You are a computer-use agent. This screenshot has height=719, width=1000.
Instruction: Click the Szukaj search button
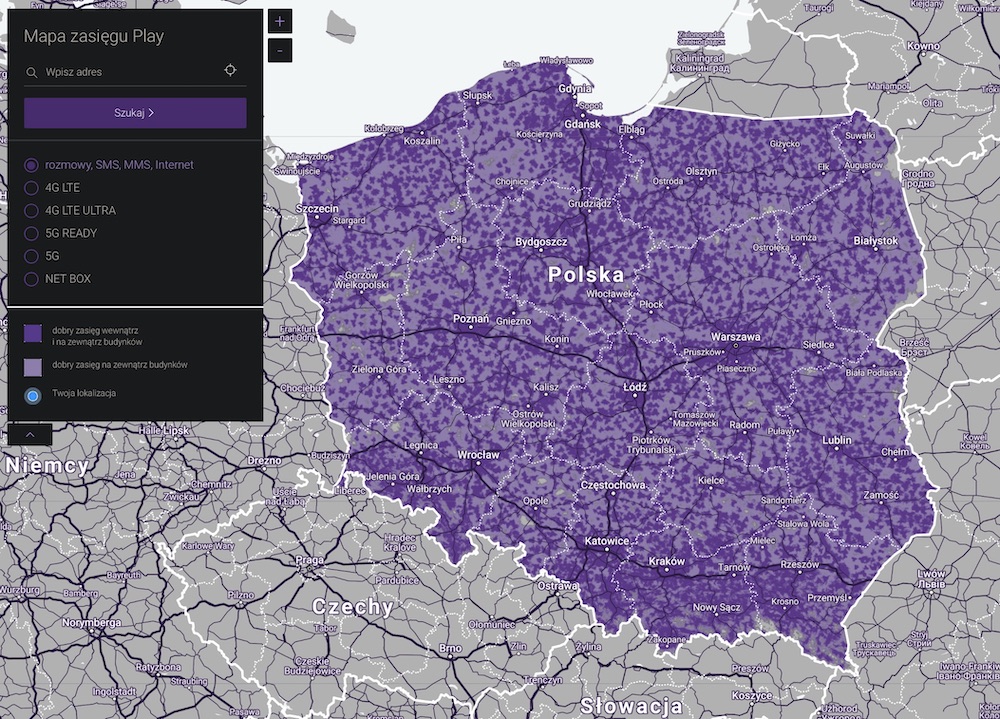pyautogui.click(x=135, y=113)
